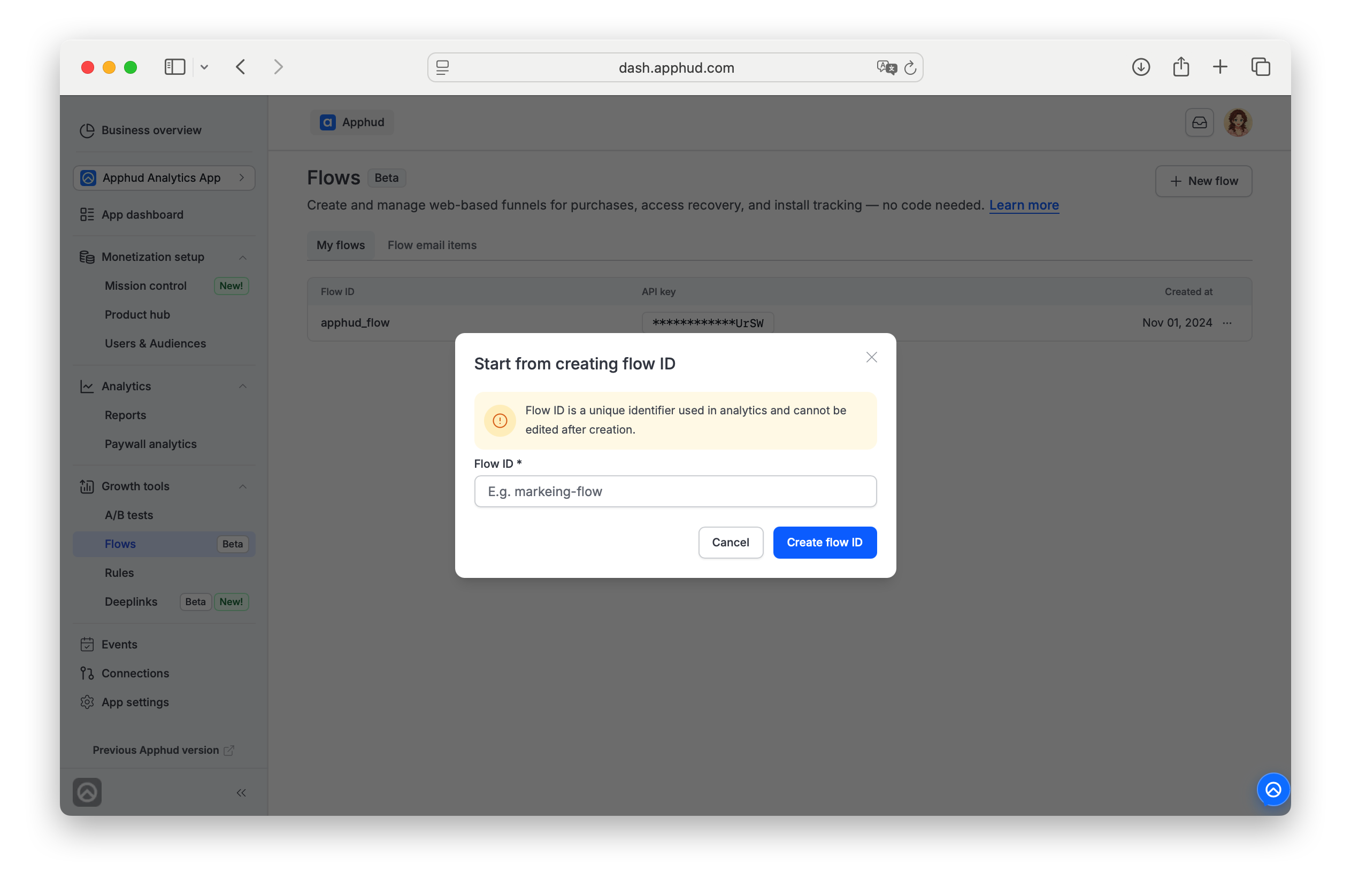
Task: Click the apphud_flow row name
Action: click(x=355, y=322)
